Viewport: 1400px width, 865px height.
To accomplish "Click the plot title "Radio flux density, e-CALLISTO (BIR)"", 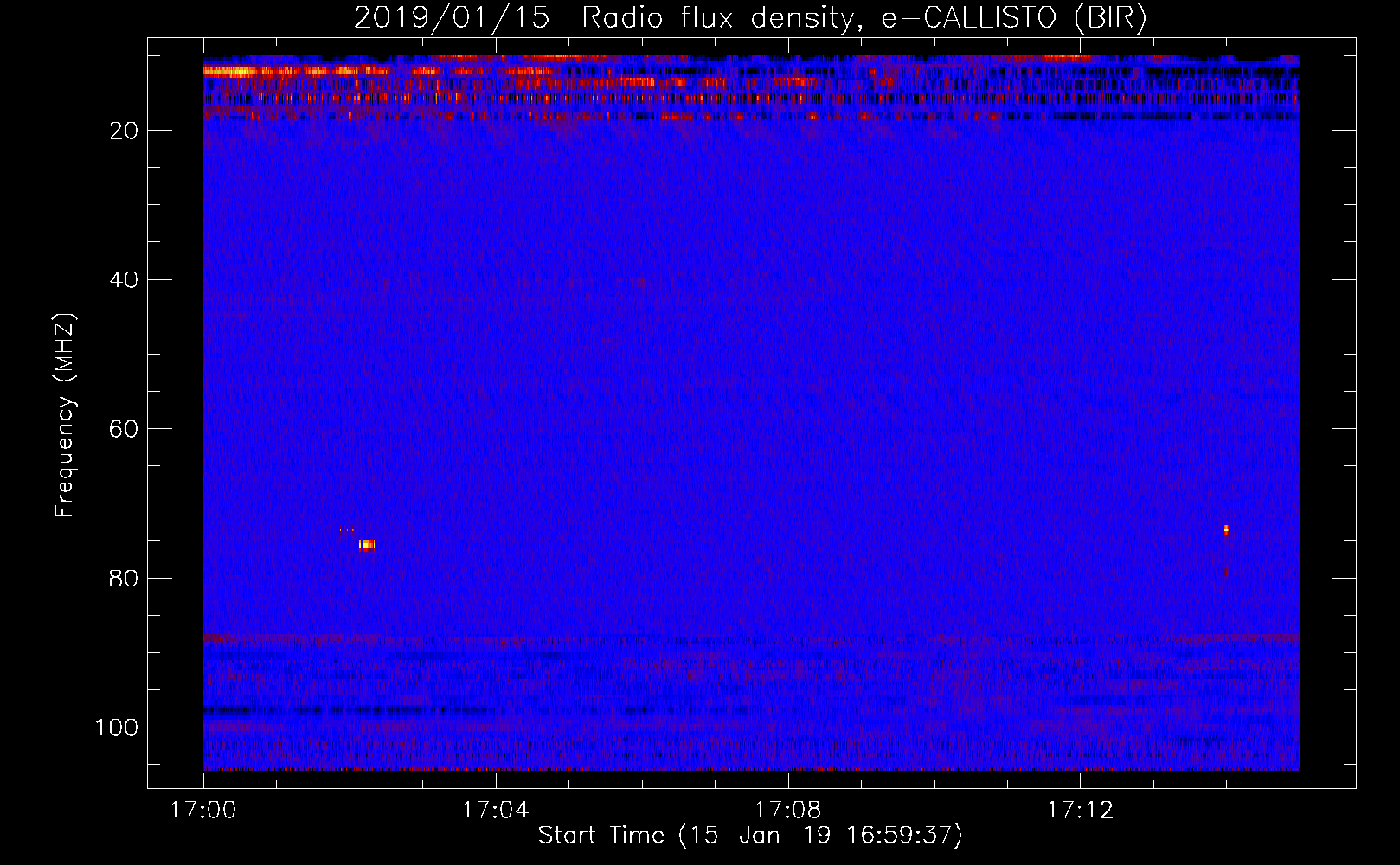I will [x=864, y=18].
